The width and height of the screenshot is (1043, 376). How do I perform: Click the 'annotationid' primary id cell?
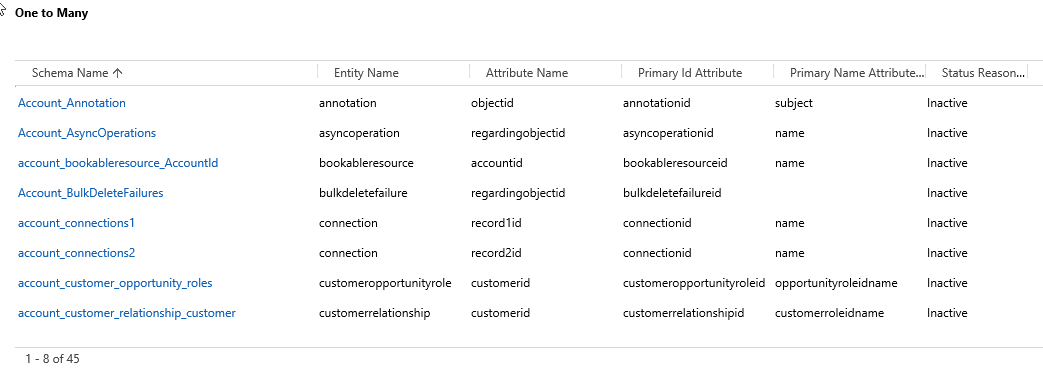pos(657,103)
